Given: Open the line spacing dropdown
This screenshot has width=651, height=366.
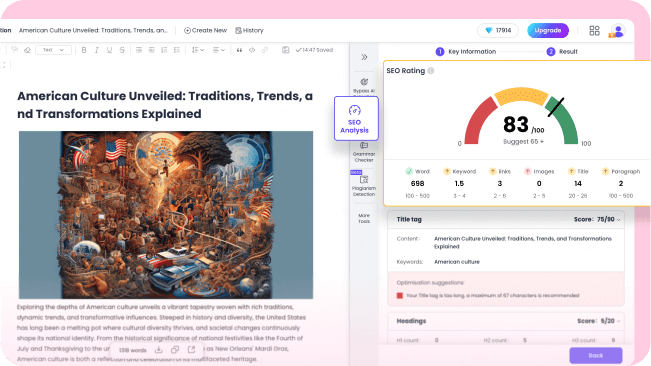Looking at the screenshot, I should (x=198, y=50).
